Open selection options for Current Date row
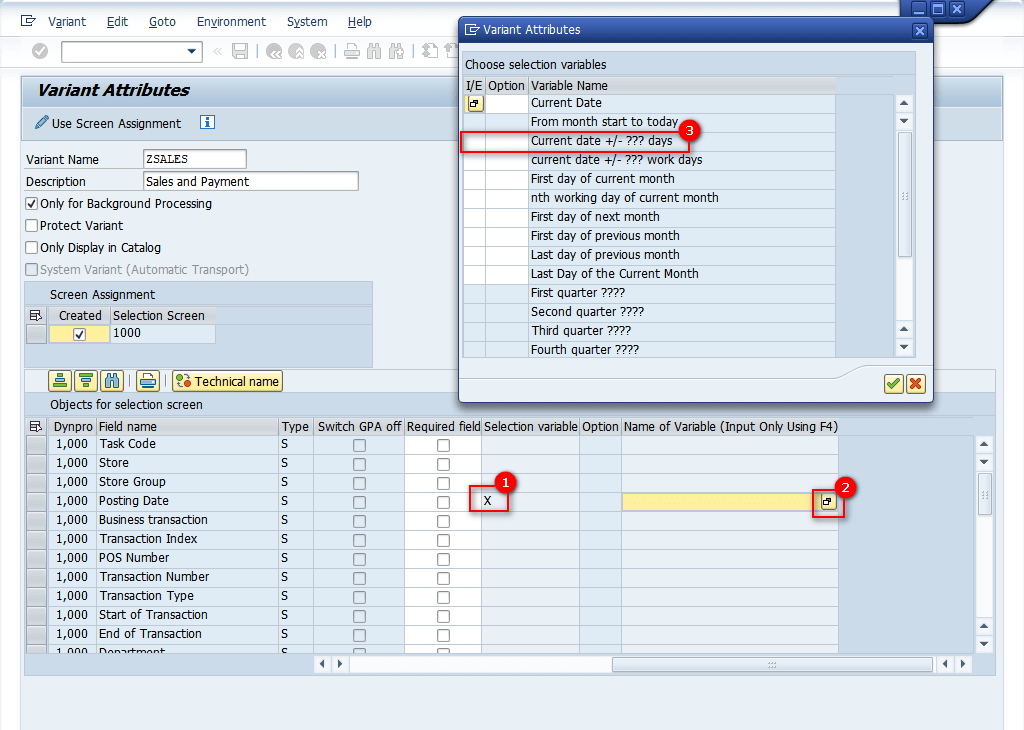Image resolution: width=1024 pixels, height=730 pixels. point(474,104)
